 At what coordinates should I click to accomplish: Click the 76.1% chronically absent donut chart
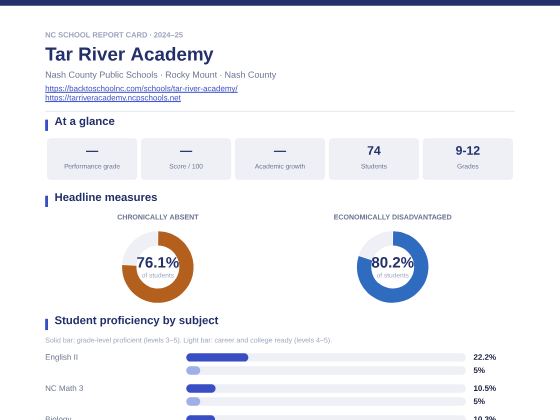158,267
